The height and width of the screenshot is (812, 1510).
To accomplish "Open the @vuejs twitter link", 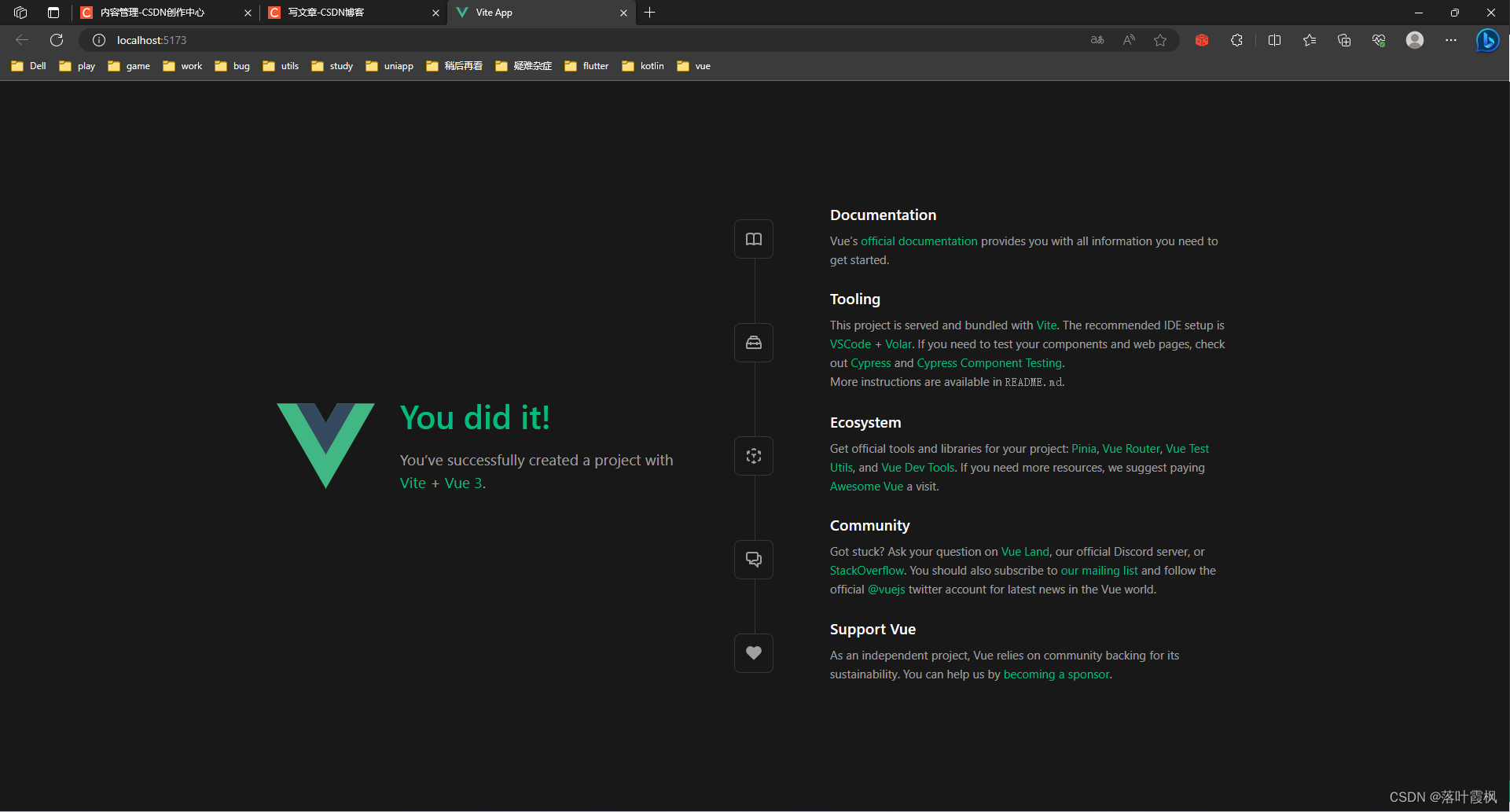I will [886, 590].
